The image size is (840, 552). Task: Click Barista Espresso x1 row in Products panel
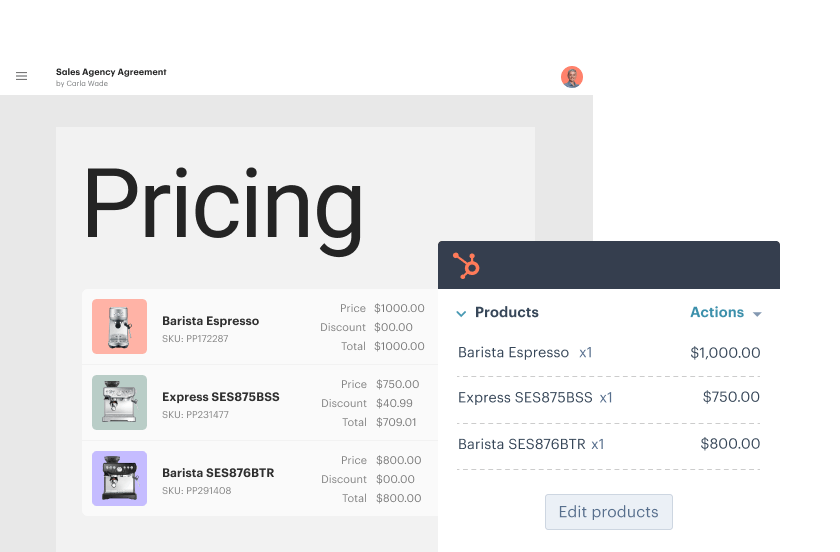(609, 353)
